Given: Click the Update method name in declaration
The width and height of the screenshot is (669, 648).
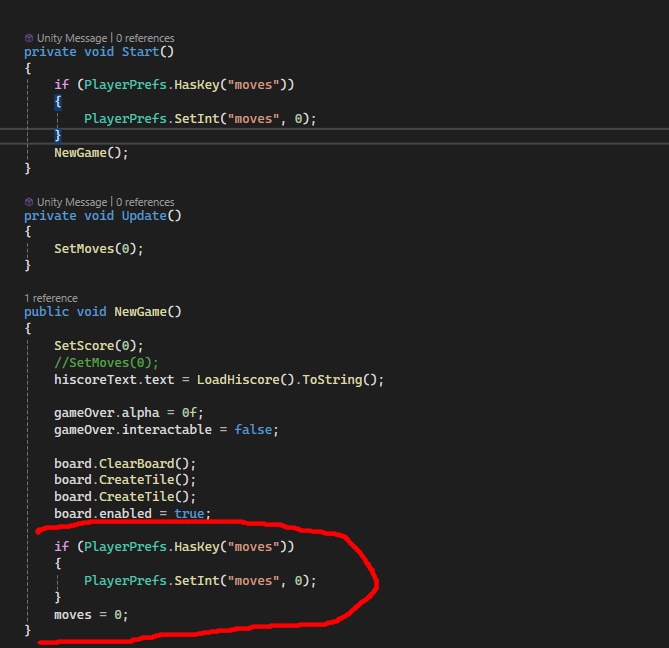Looking at the screenshot, I should coord(144,215).
